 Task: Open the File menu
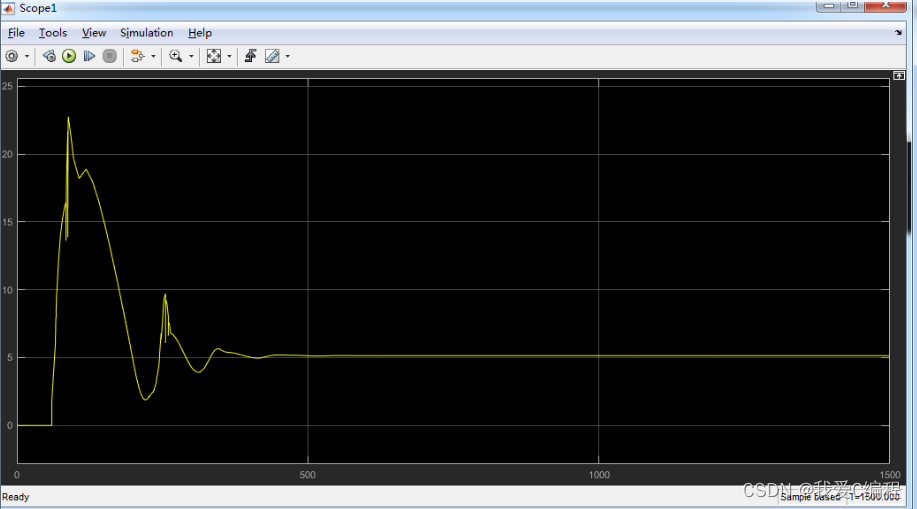coord(16,33)
